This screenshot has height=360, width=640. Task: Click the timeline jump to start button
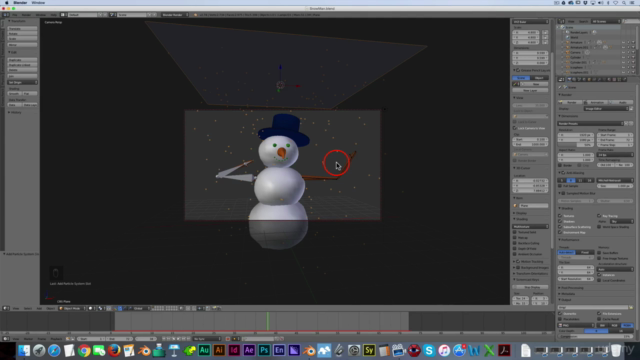[164, 339]
